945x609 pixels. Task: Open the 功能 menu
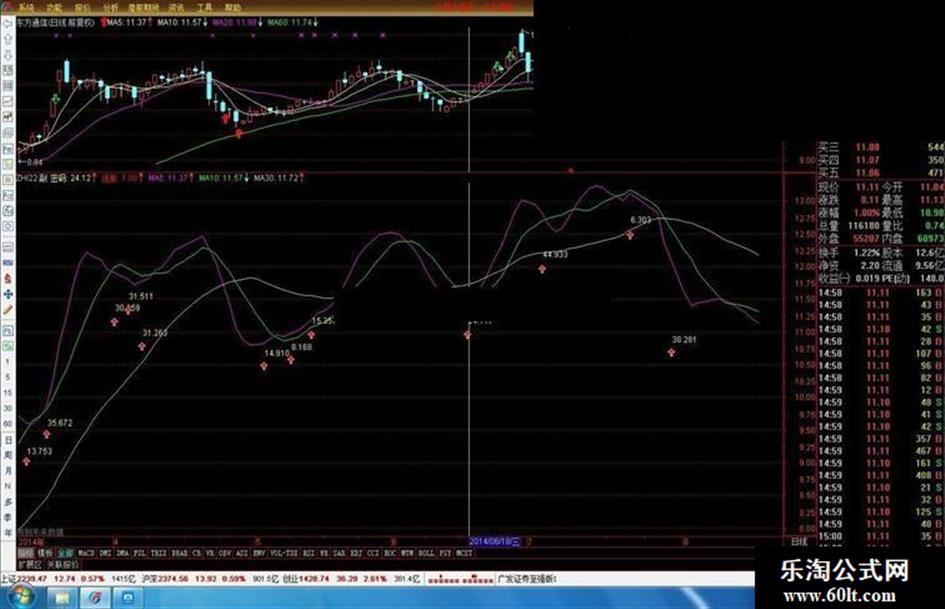tap(54, 8)
